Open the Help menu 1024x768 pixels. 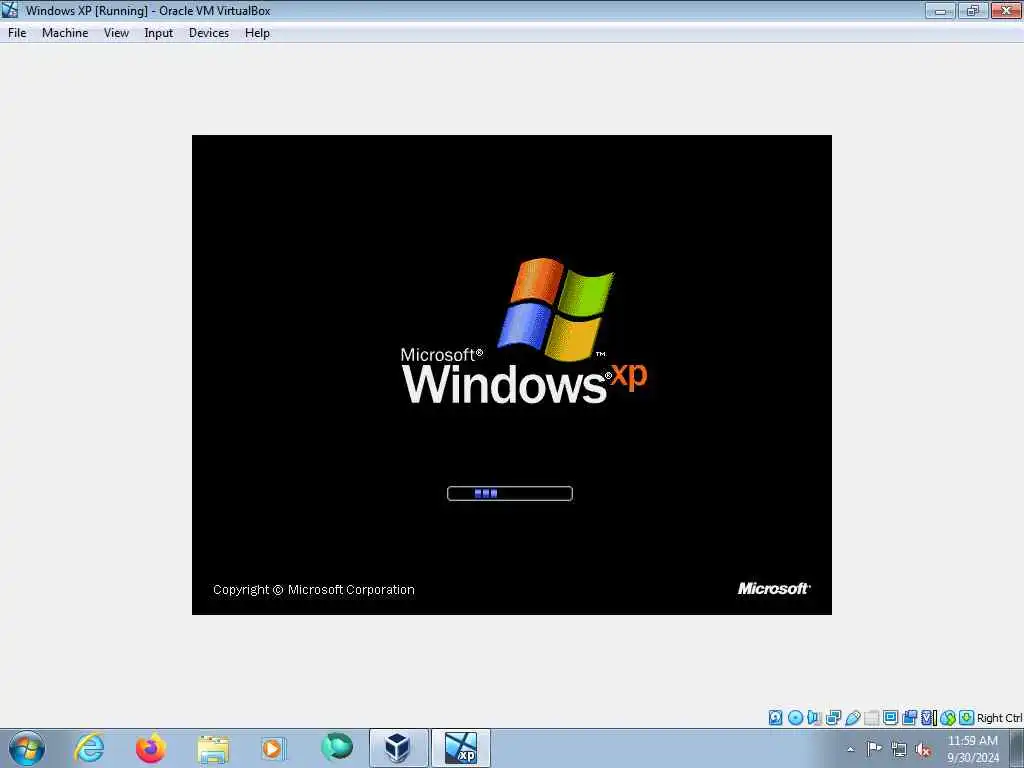click(257, 33)
